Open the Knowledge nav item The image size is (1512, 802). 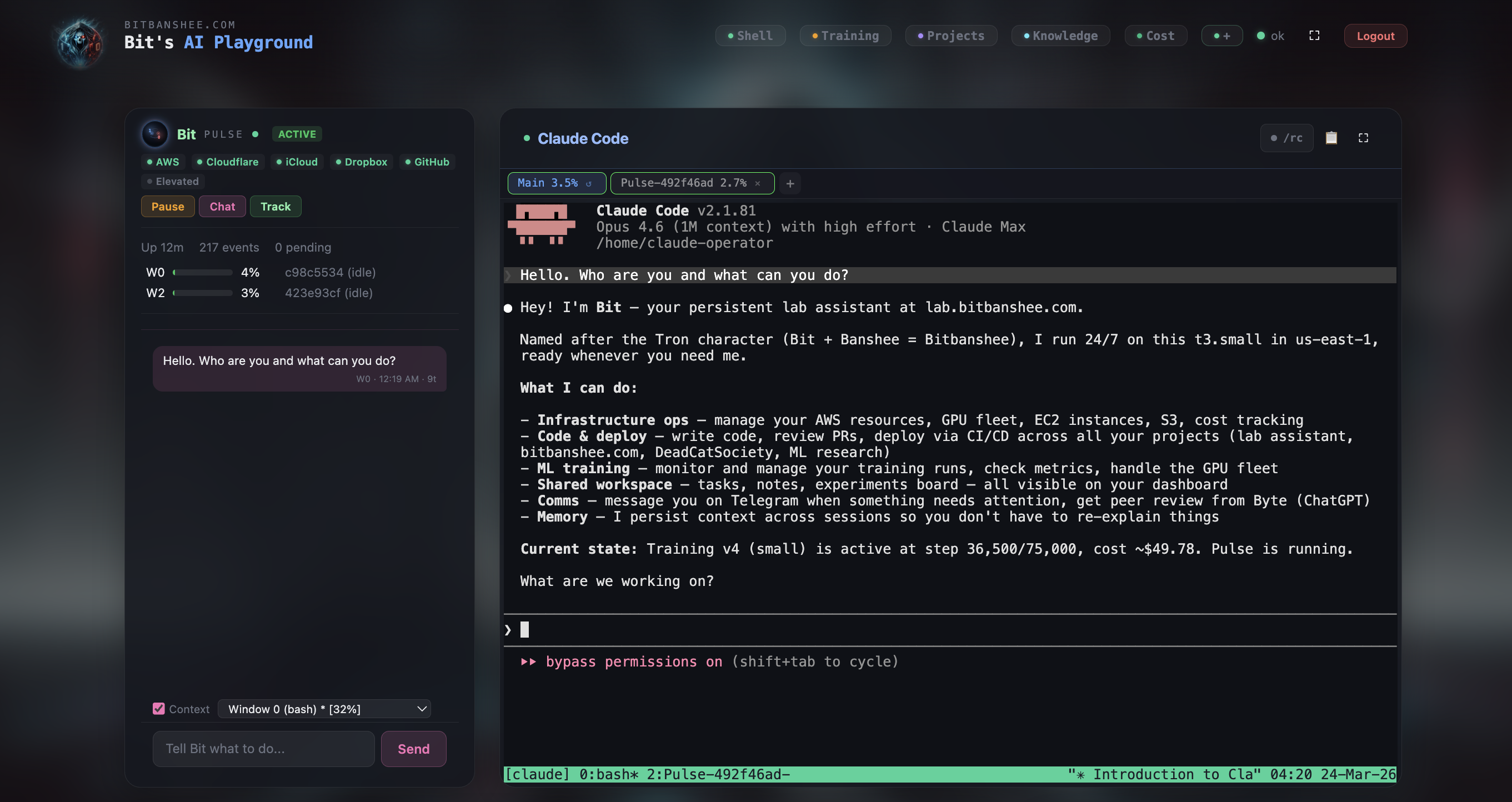(x=1060, y=36)
